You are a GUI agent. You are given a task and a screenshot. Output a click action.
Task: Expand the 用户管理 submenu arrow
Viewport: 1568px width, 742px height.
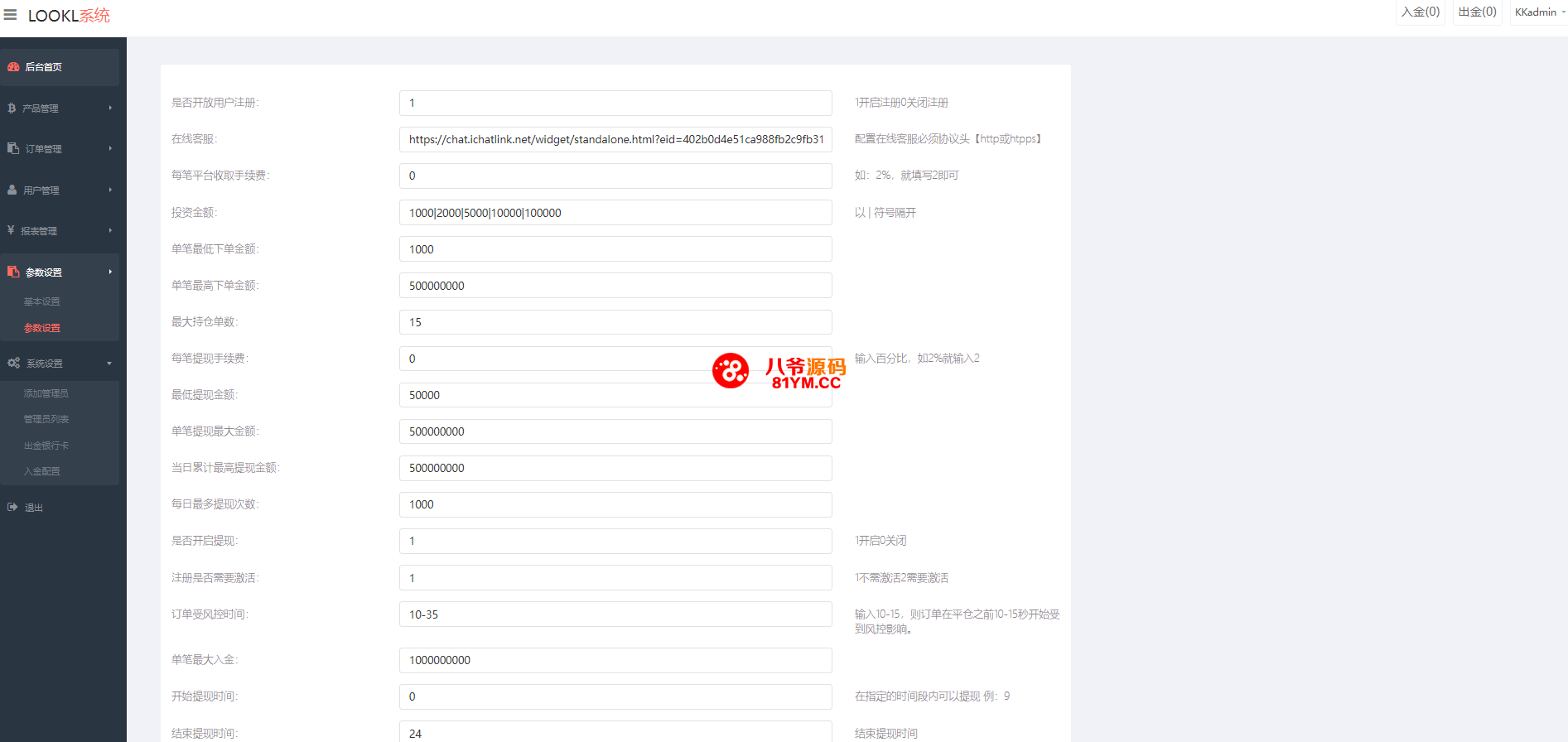point(110,190)
